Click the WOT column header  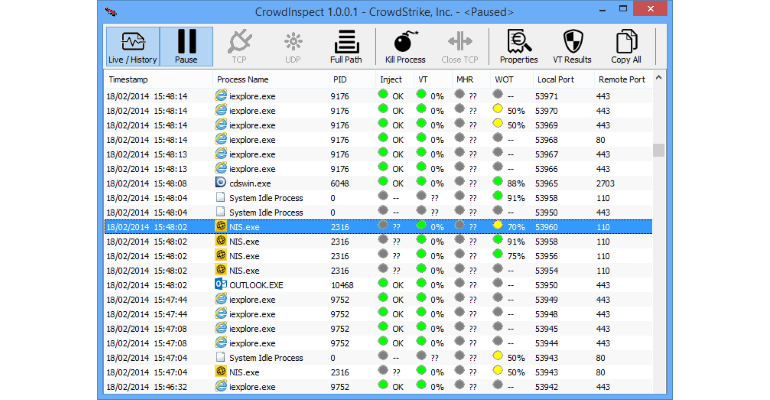coord(505,79)
